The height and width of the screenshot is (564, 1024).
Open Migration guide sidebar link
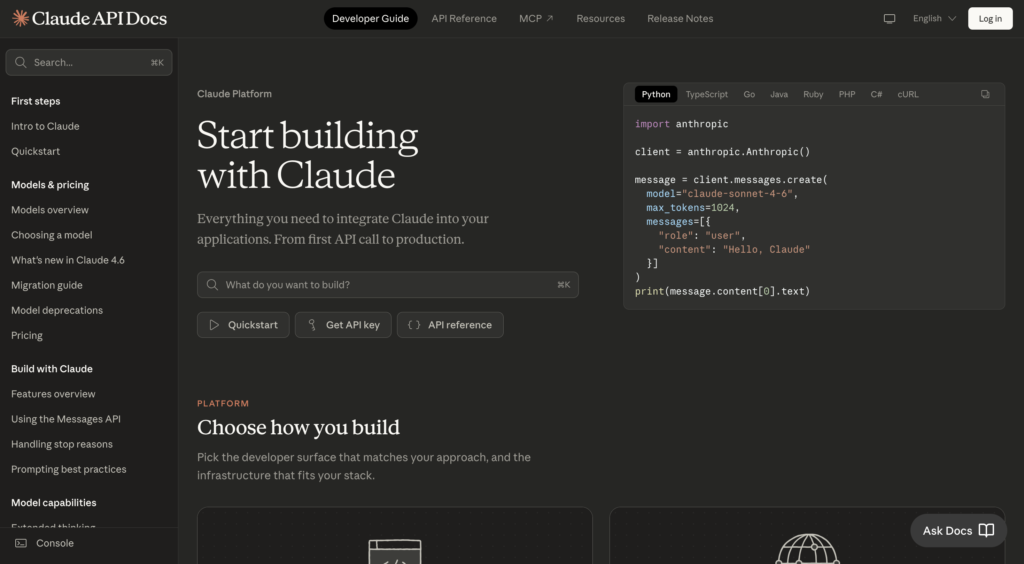click(46, 285)
